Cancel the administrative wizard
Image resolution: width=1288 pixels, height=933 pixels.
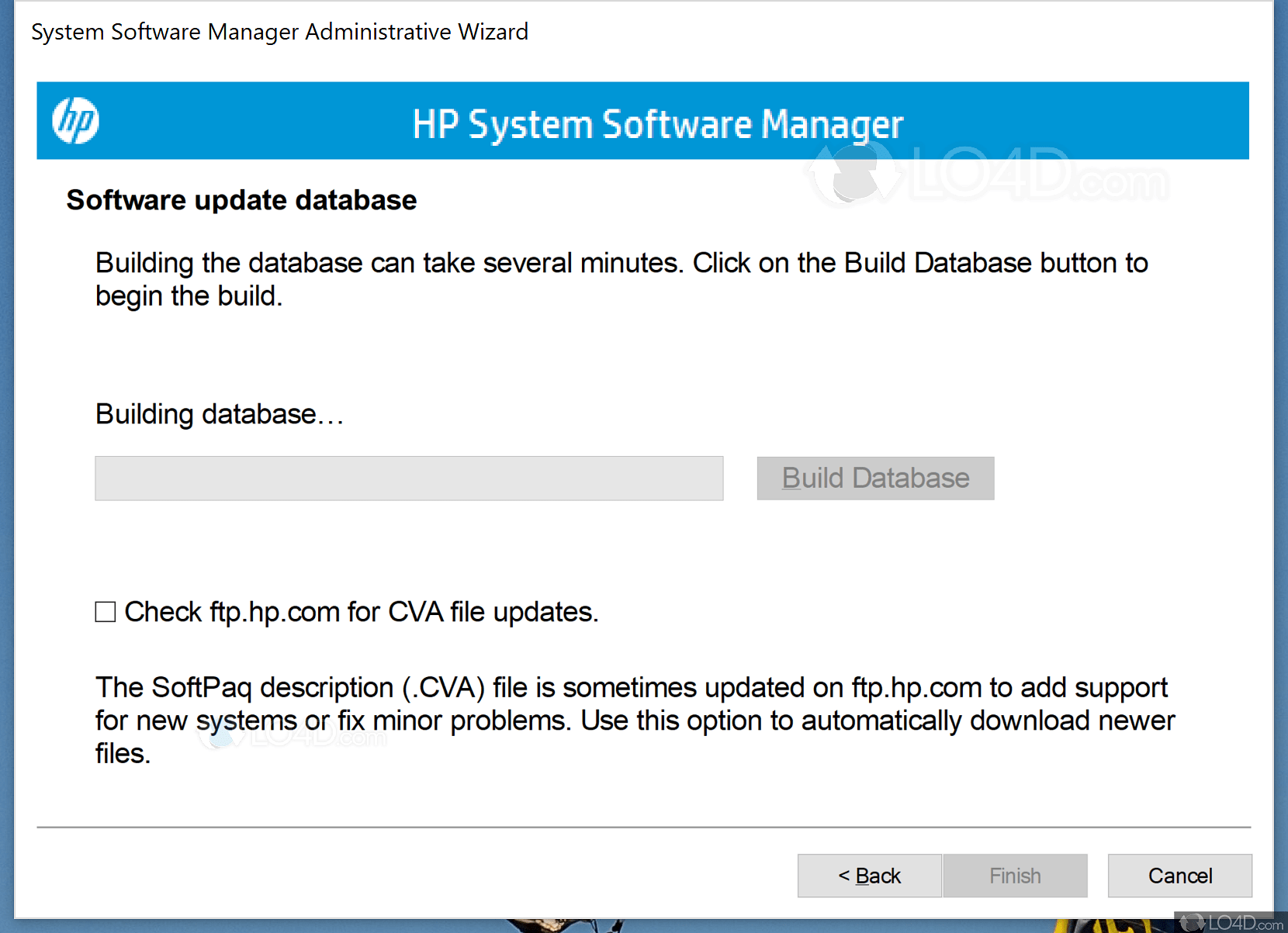(x=1179, y=876)
